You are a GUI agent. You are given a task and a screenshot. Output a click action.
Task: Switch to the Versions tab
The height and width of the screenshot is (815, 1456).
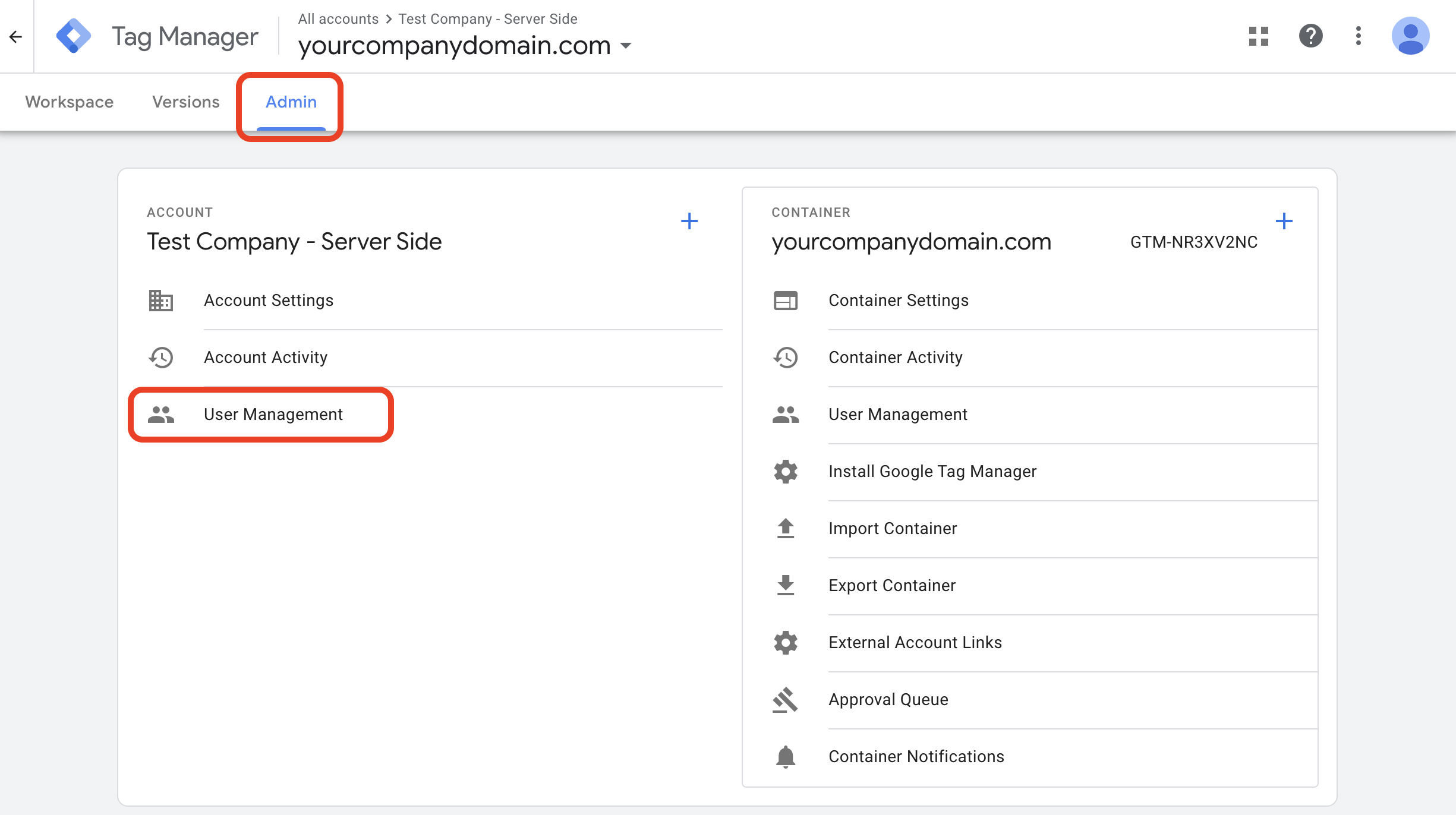click(x=185, y=102)
